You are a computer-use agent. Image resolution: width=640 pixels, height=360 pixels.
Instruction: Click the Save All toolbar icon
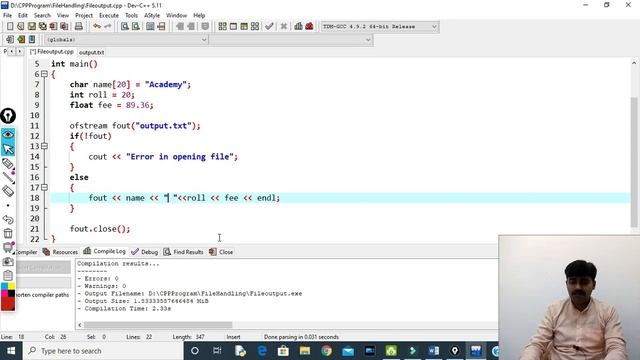[42, 27]
